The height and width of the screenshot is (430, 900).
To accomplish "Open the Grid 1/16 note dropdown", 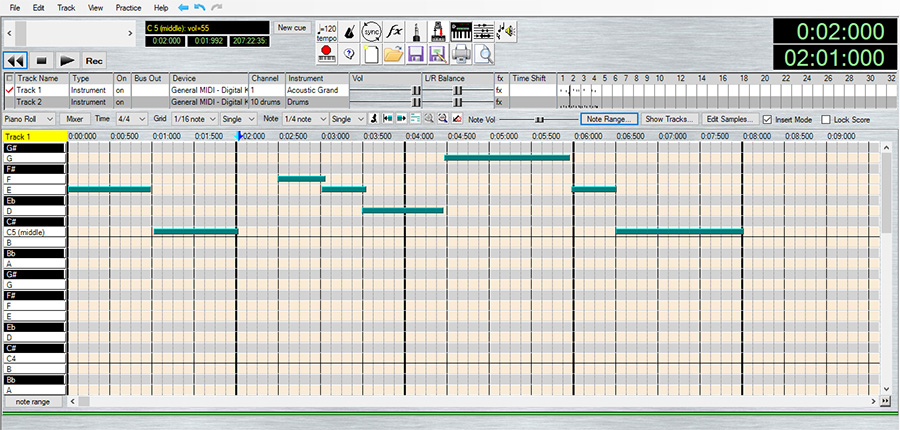I will (x=195, y=119).
